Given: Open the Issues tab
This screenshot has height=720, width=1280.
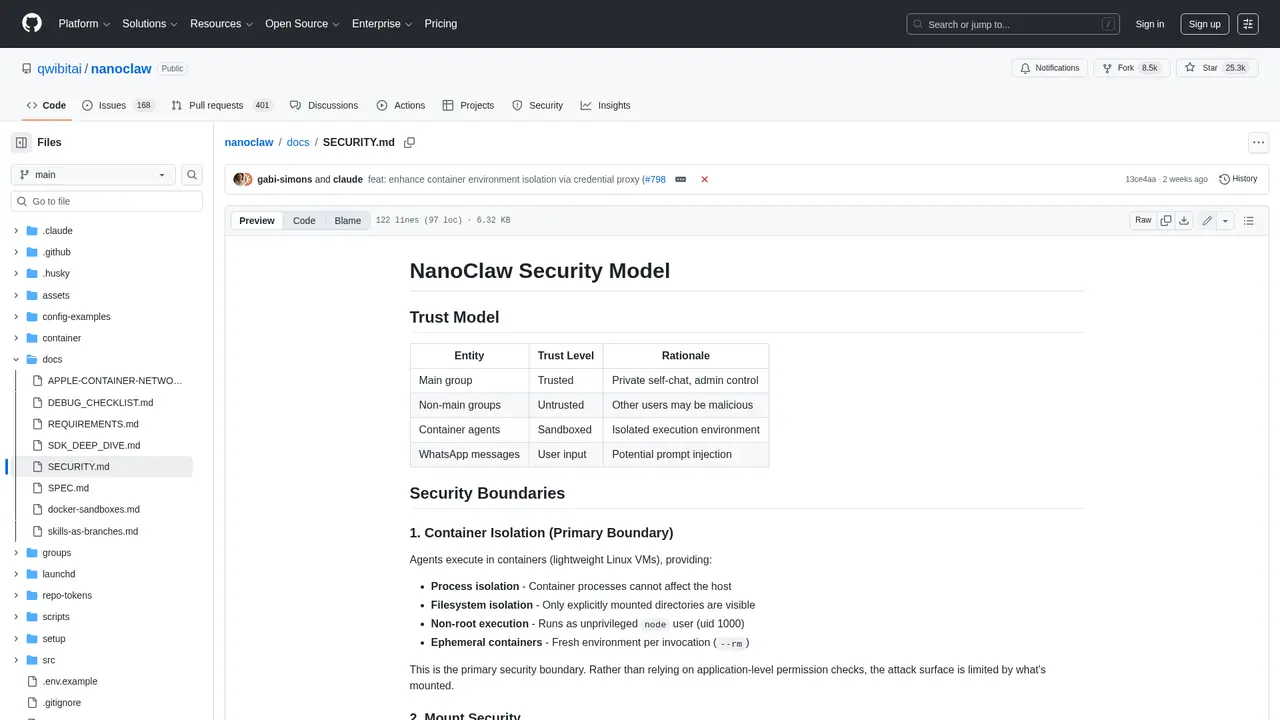Looking at the screenshot, I should point(118,105).
